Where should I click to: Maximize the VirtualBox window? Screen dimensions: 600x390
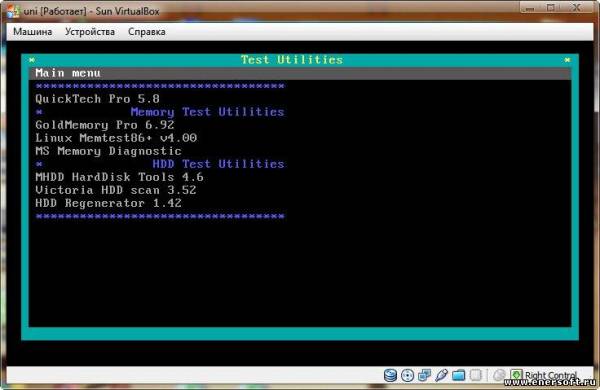[551, 8]
